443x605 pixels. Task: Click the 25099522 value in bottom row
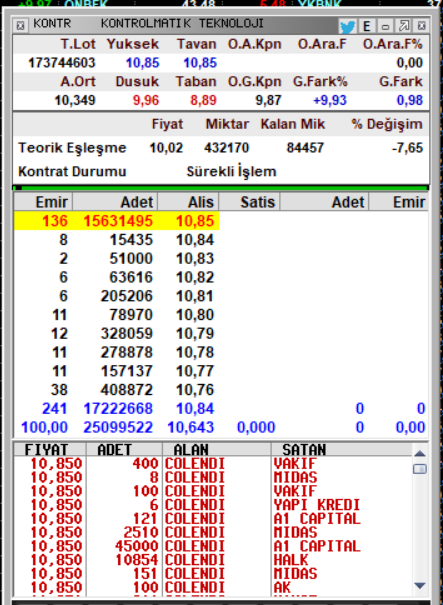click(118, 427)
